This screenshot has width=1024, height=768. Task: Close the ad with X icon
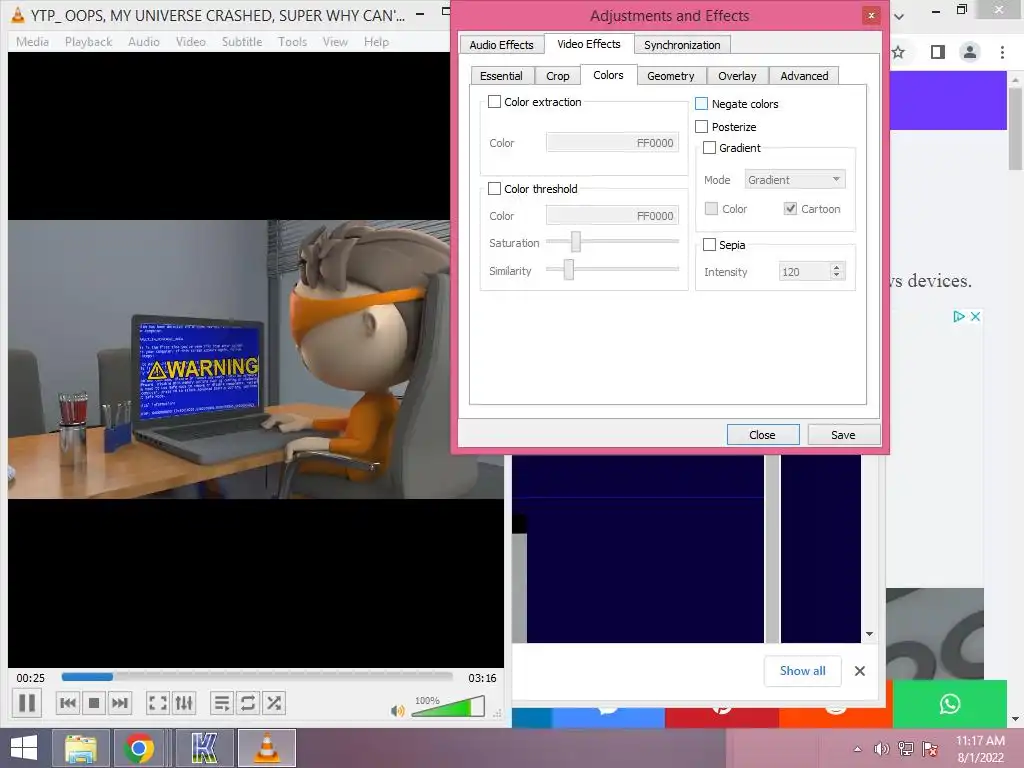tap(975, 316)
